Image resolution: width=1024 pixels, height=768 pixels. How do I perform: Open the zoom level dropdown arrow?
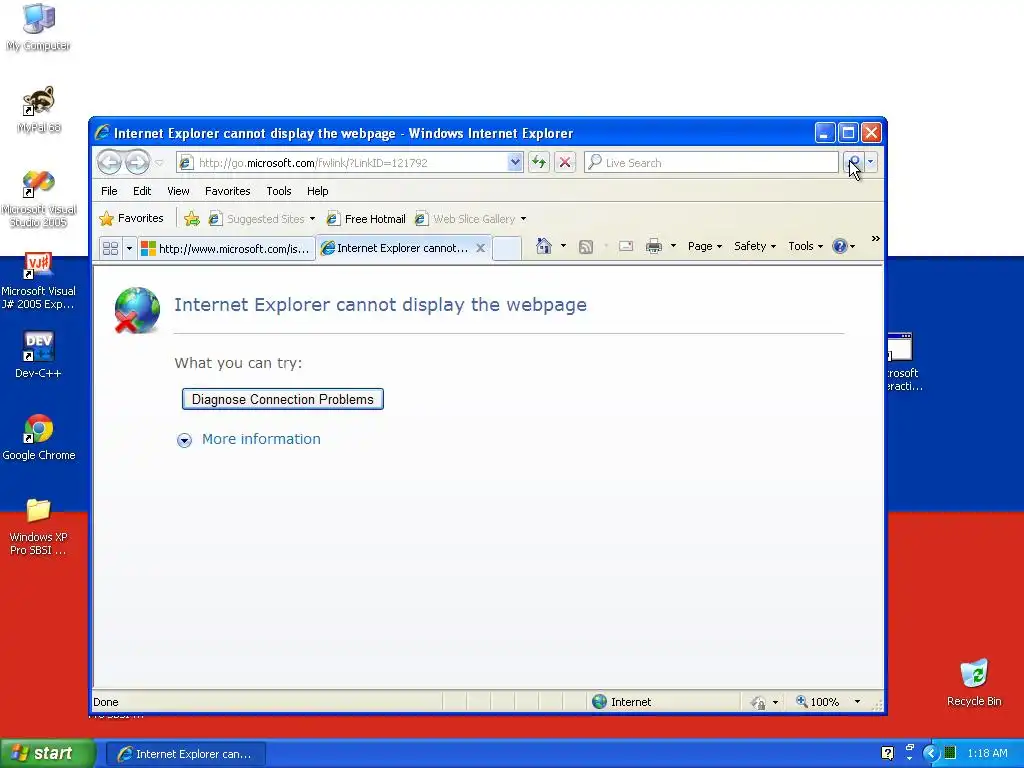(x=857, y=702)
